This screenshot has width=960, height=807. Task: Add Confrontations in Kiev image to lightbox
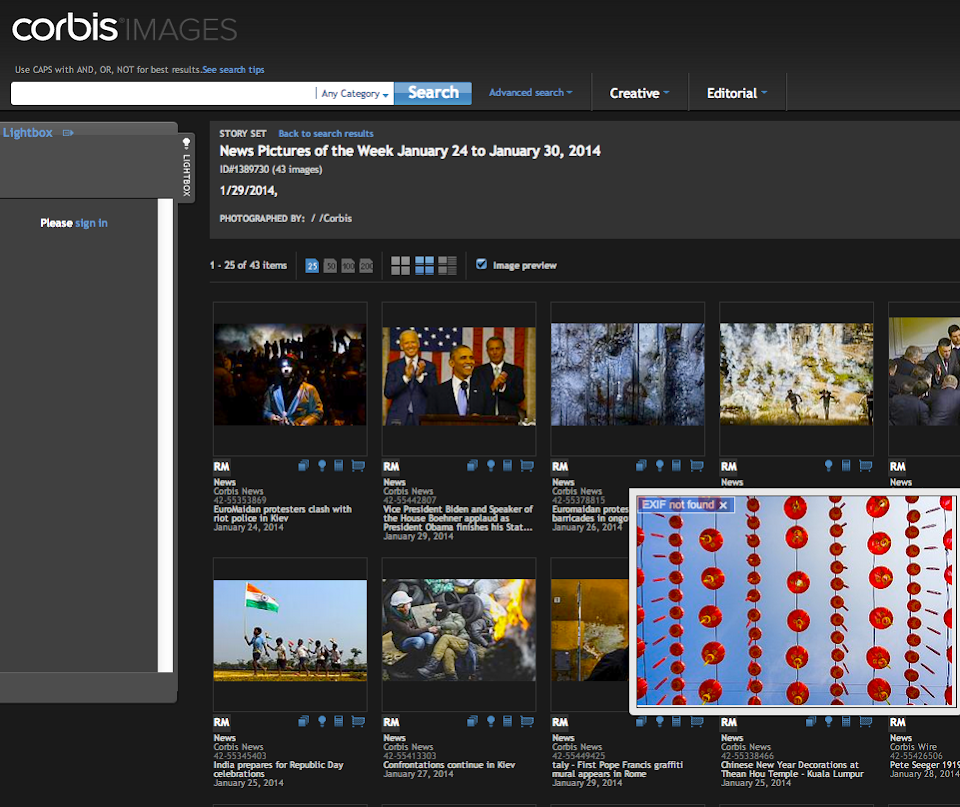(491, 722)
